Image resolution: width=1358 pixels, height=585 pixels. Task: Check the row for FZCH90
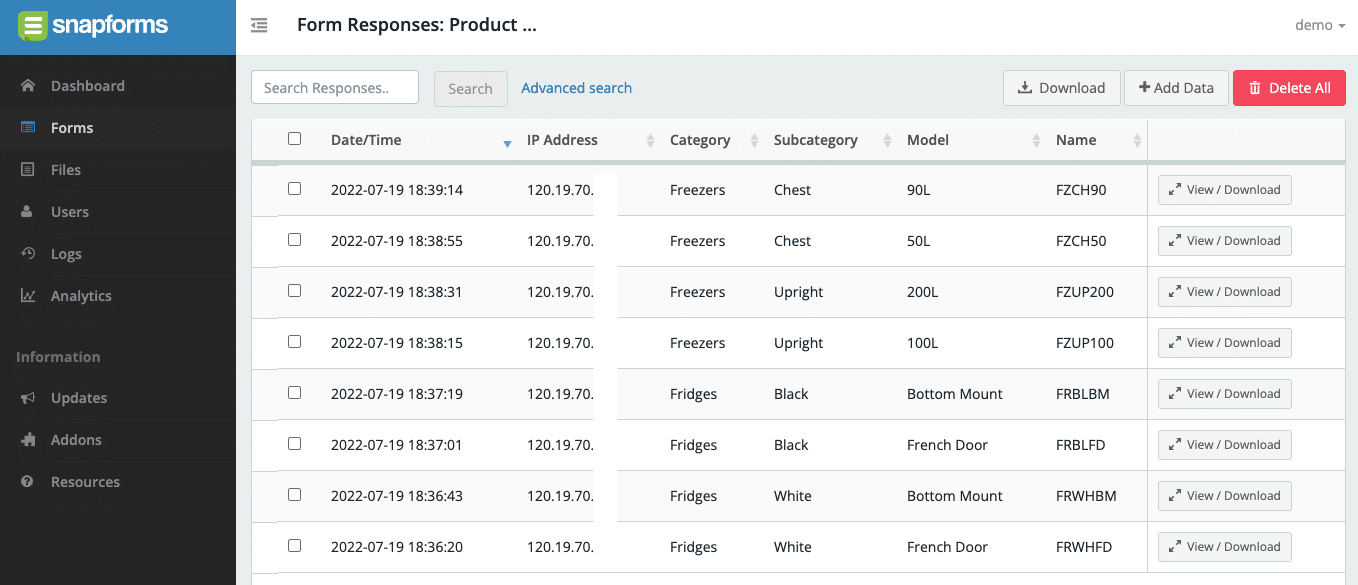294,189
